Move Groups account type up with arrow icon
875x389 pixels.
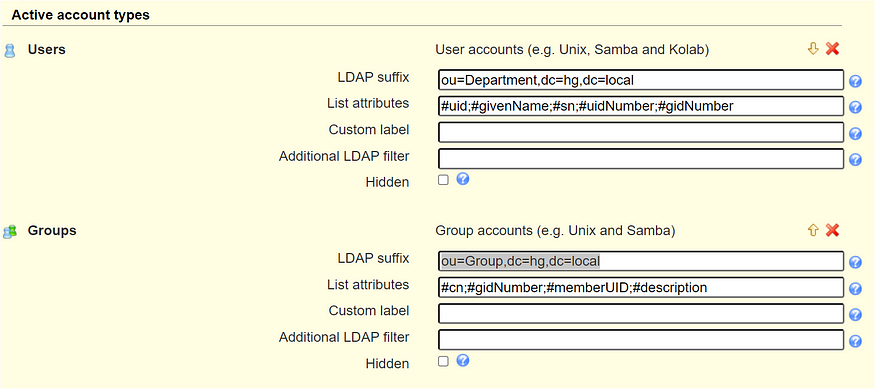coord(813,230)
